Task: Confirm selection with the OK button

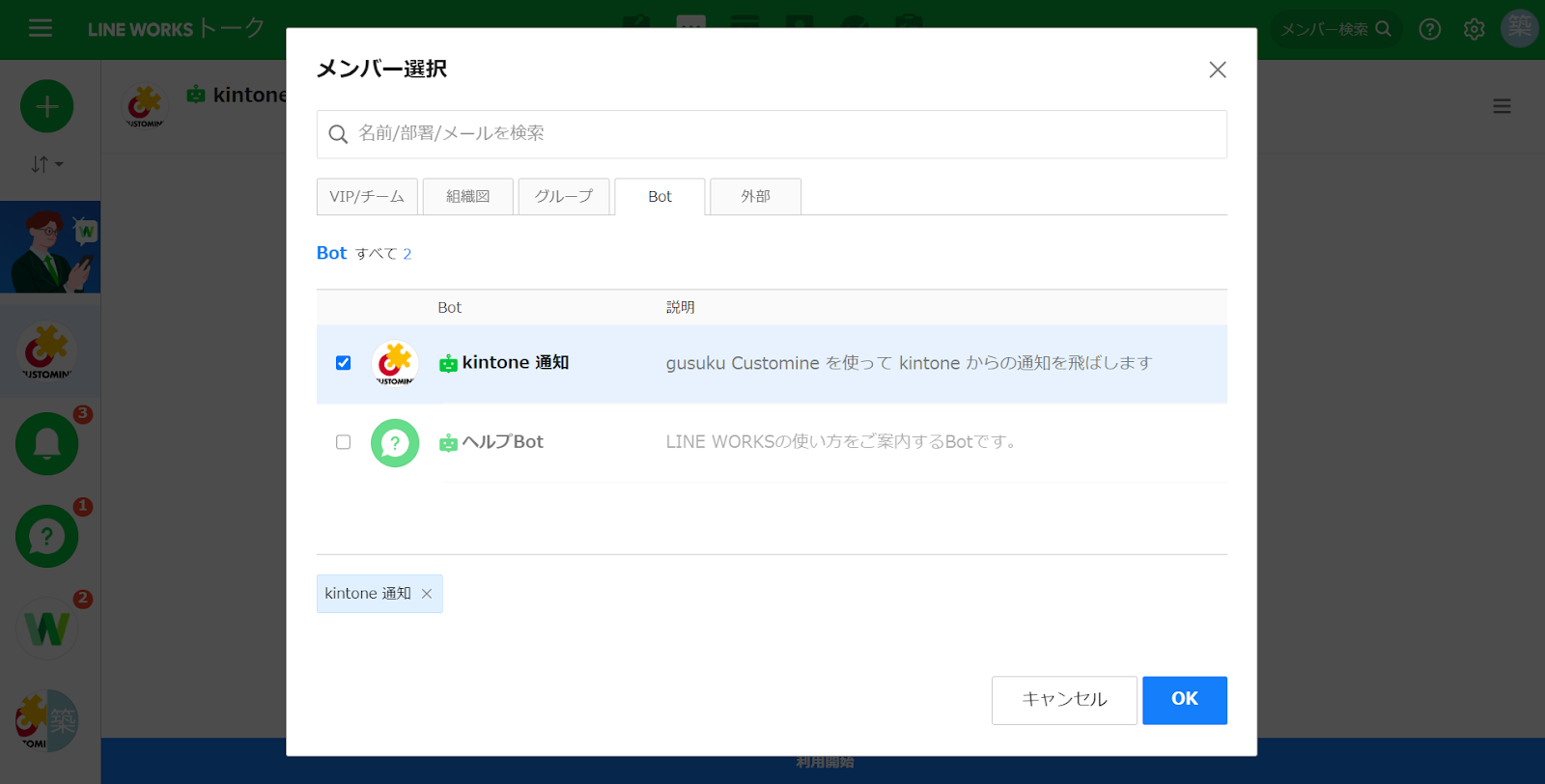Action: coord(1185,700)
